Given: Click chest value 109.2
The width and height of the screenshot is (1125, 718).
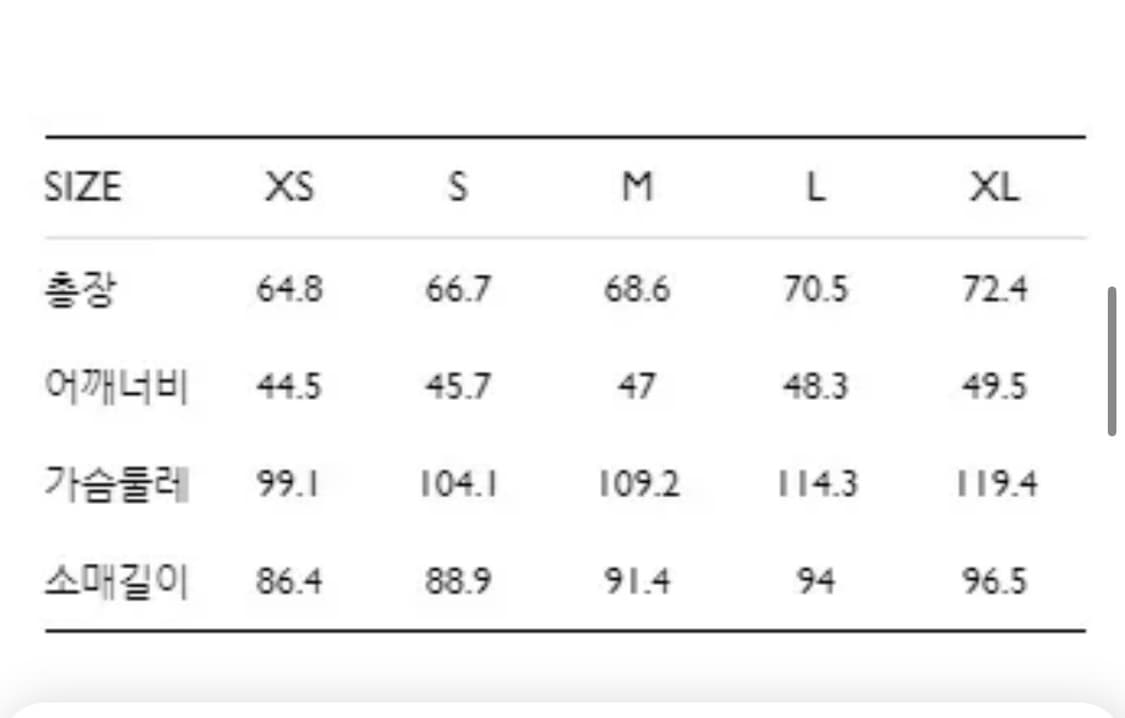Looking at the screenshot, I should click(x=638, y=484).
